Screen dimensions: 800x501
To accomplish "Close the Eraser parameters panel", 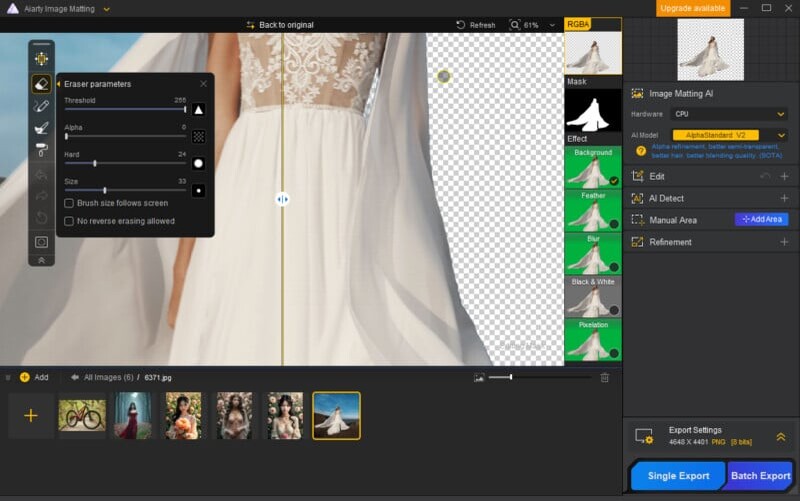I will (x=204, y=84).
